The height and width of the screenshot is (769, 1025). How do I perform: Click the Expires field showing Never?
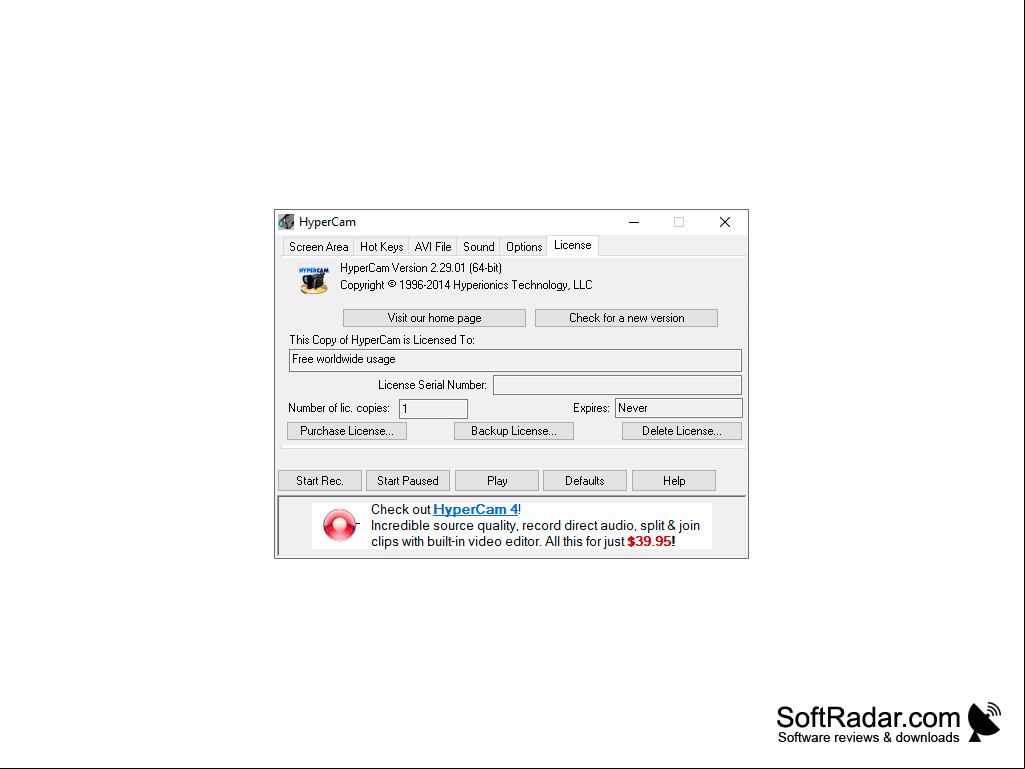coord(679,408)
